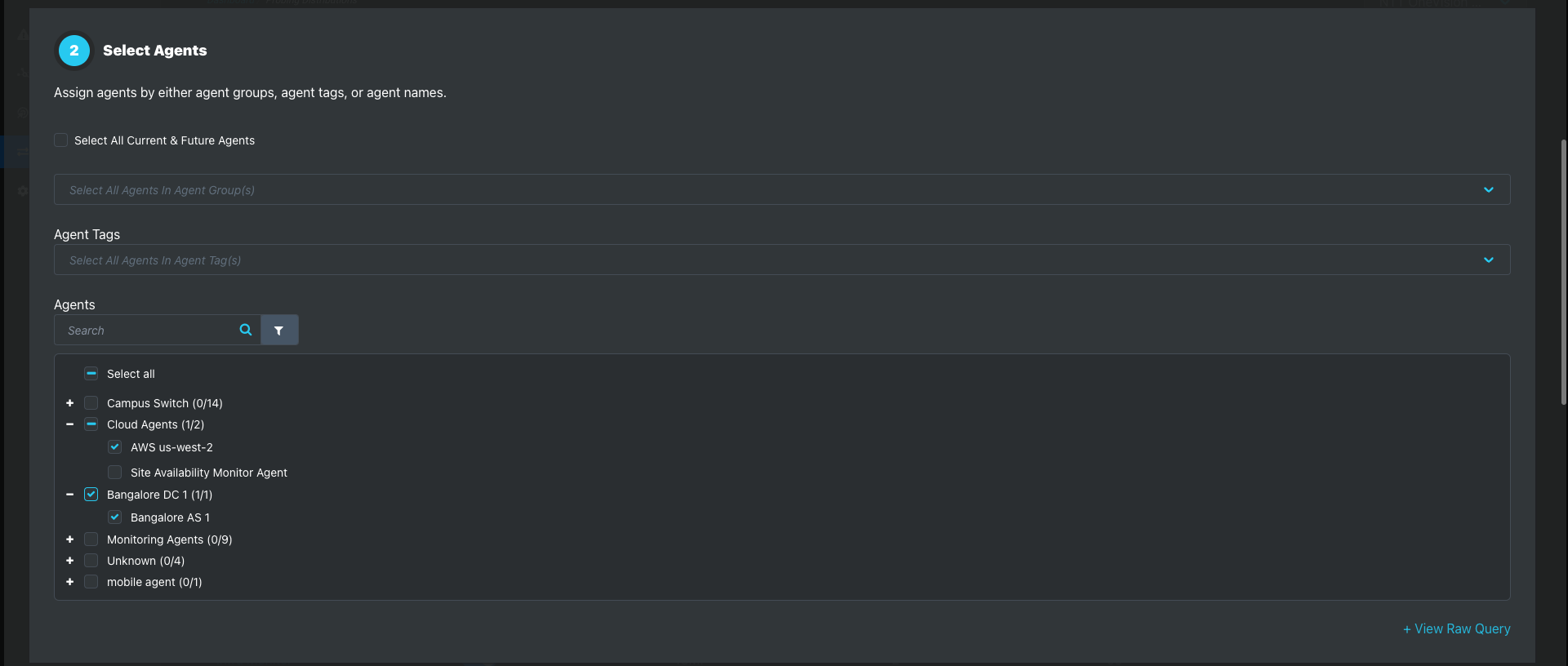Viewport: 1568px width, 666px height.
Task: Check the Campus Switch group checkbox
Action: (91, 403)
